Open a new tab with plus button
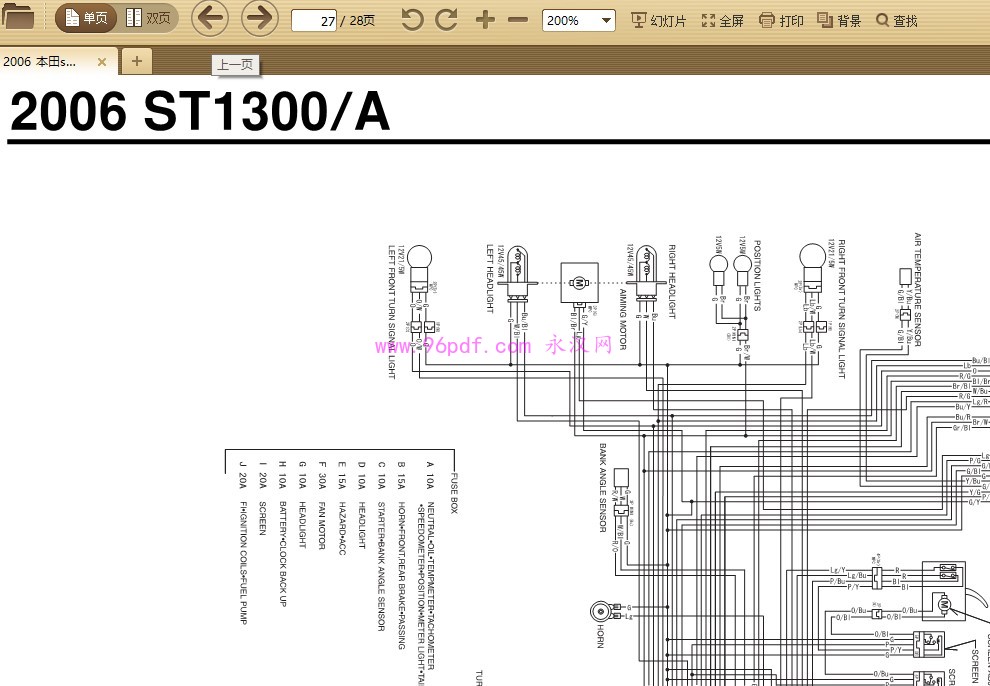This screenshot has height=686, width=990. (x=136, y=61)
